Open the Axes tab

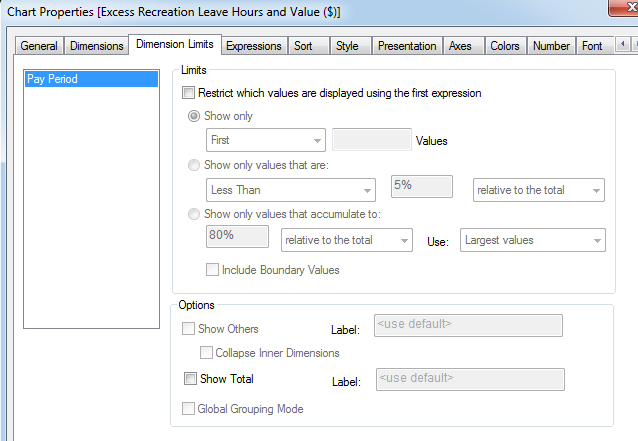[x=460, y=46]
